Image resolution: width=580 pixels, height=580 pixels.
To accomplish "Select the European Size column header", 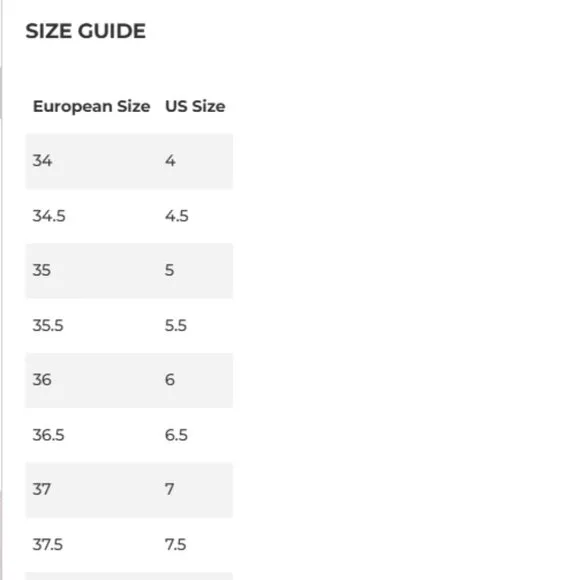I will 91,107.
